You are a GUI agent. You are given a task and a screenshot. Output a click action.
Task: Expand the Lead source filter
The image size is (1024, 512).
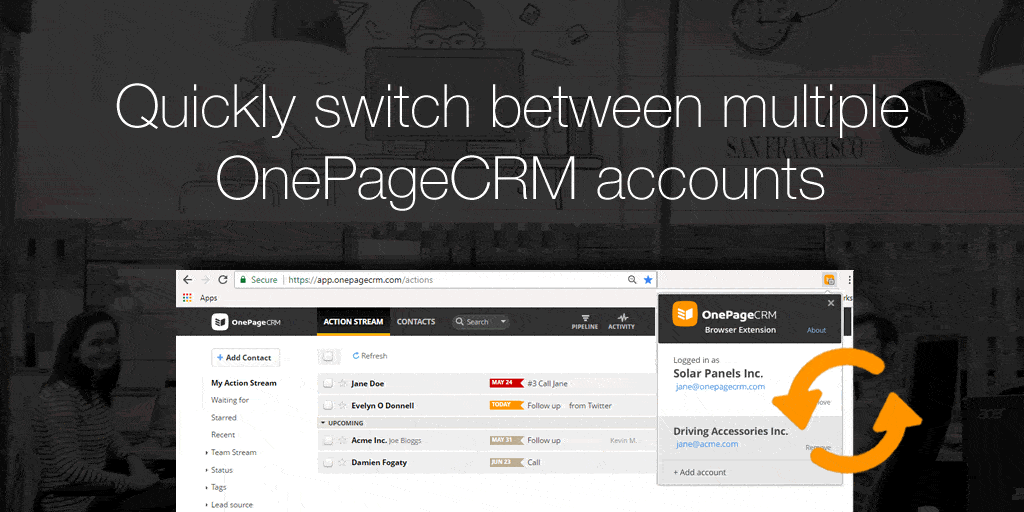(x=206, y=505)
